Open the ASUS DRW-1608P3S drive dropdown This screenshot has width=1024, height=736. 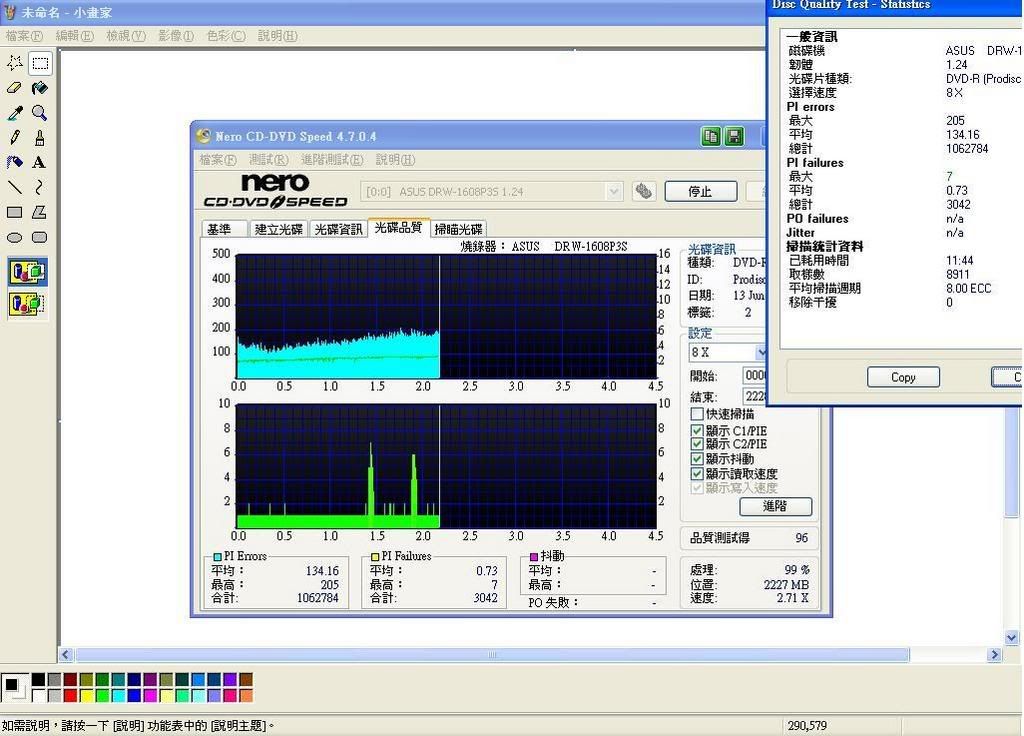[613, 191]
